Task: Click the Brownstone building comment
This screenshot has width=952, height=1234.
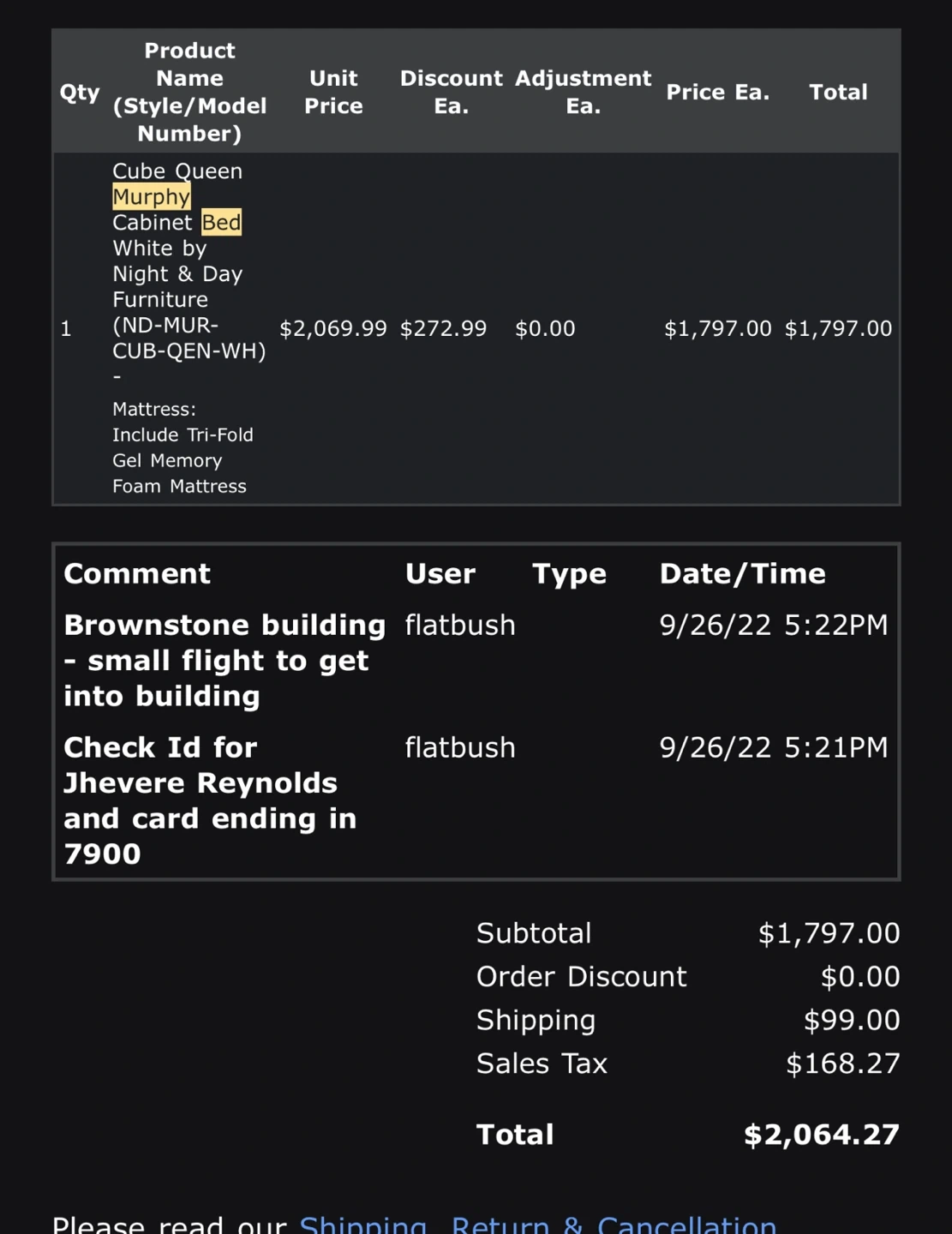Action: [224, 661]
